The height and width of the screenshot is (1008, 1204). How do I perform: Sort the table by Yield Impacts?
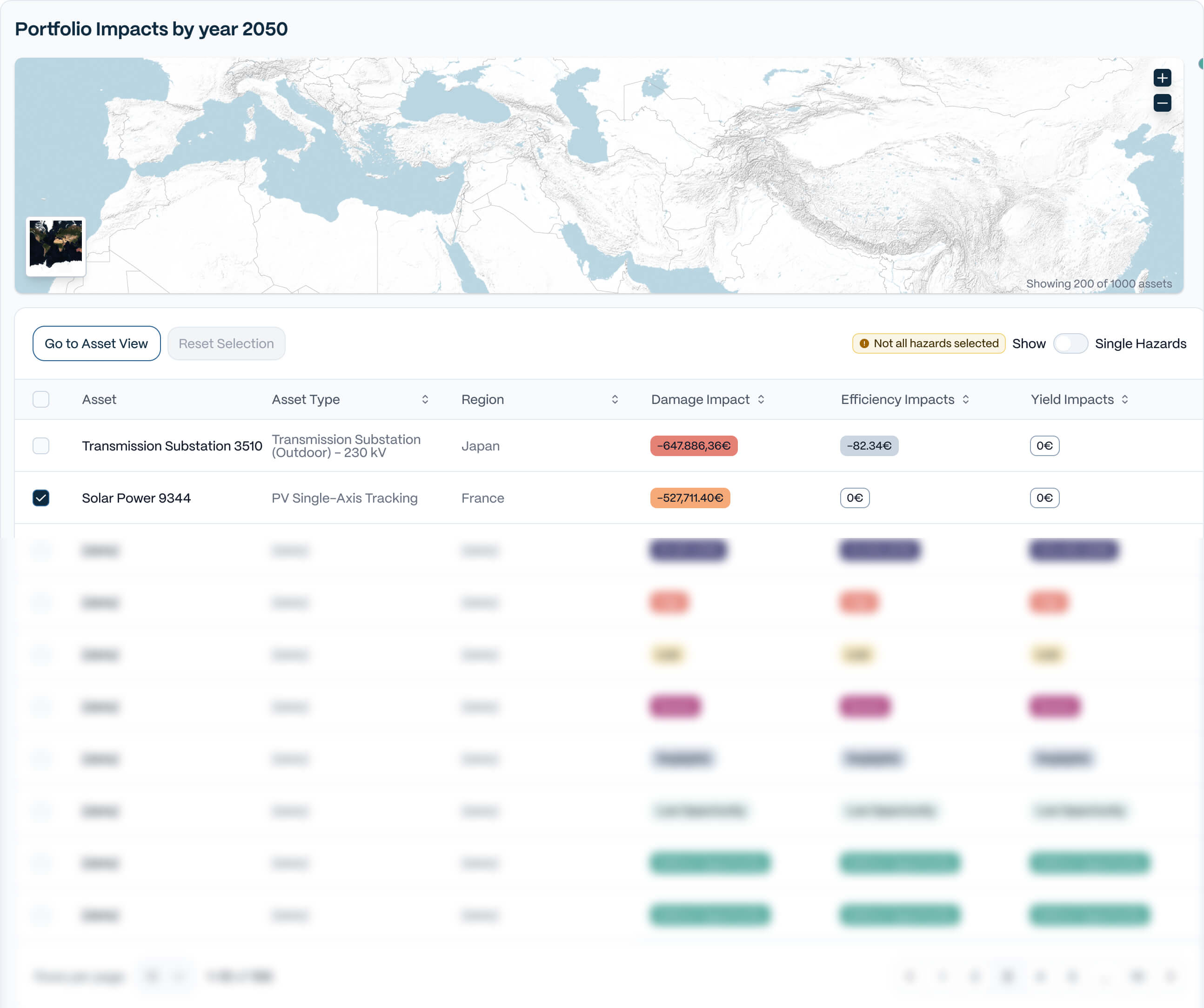[1125, 399]
